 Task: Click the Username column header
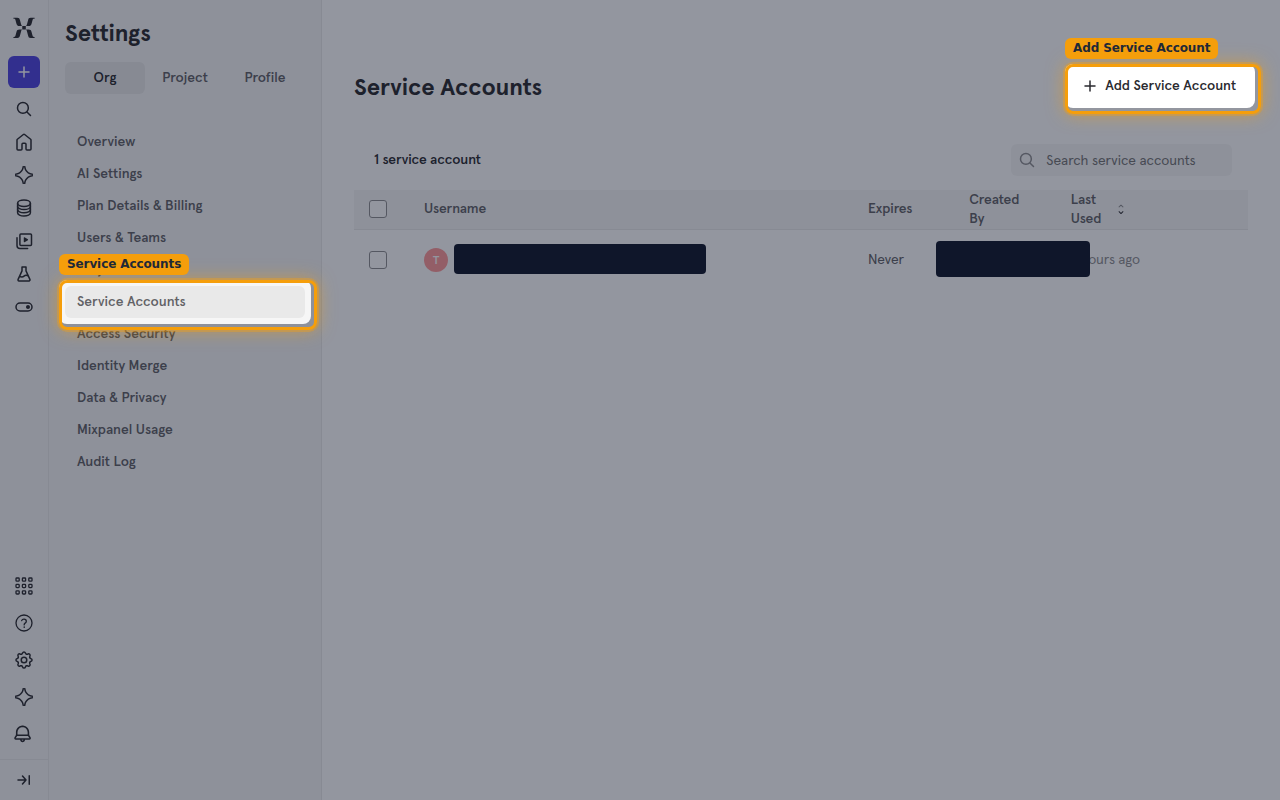click(455, 209)
